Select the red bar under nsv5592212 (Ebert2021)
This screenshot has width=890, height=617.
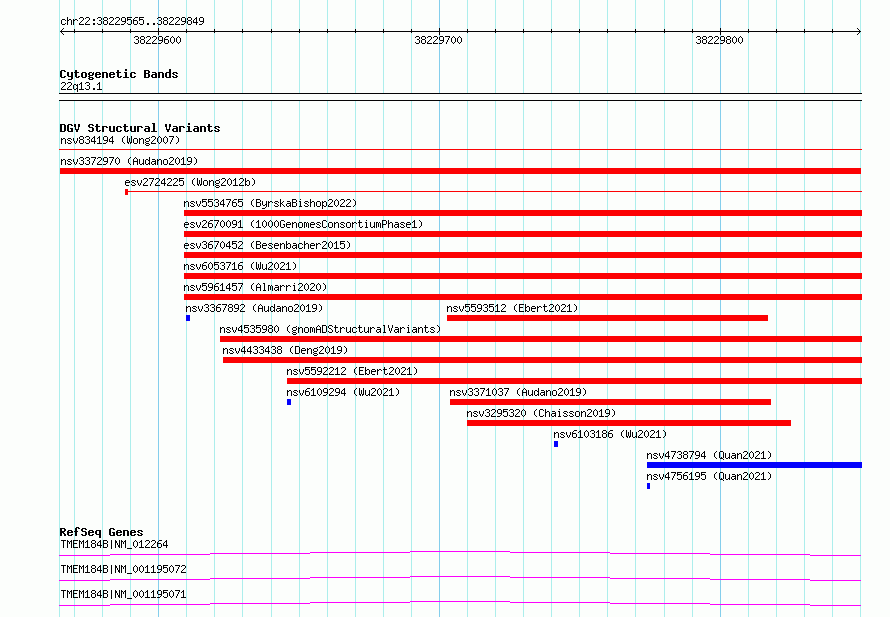574,381
